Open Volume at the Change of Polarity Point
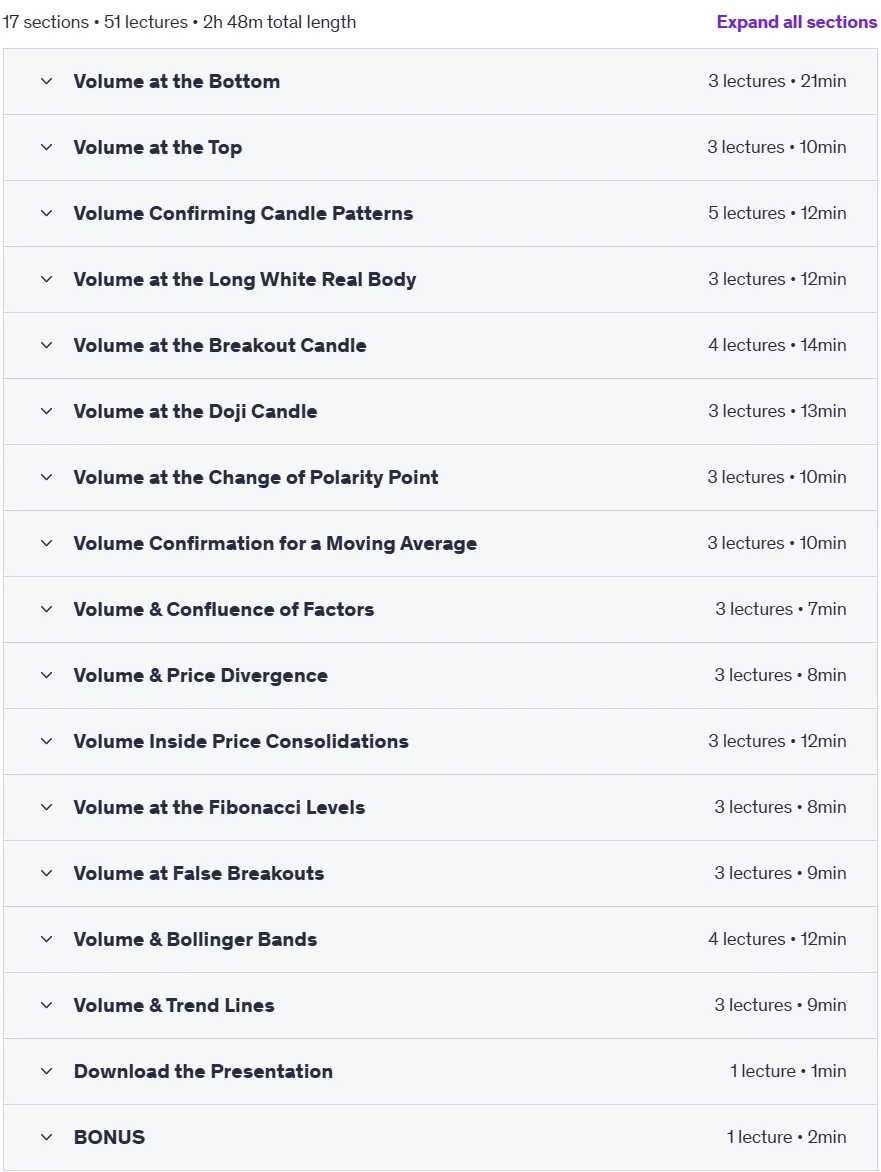881x1172 pixels. click(440, 477)
